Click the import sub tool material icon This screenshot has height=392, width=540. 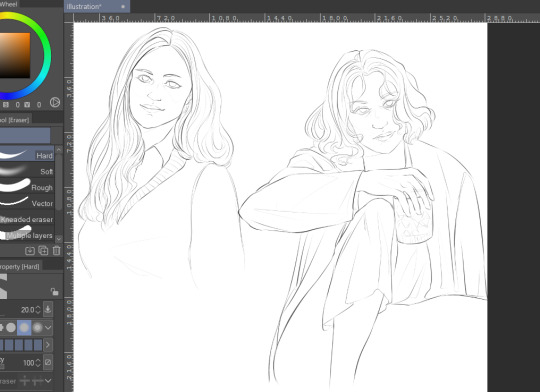[x=30, y=250]
